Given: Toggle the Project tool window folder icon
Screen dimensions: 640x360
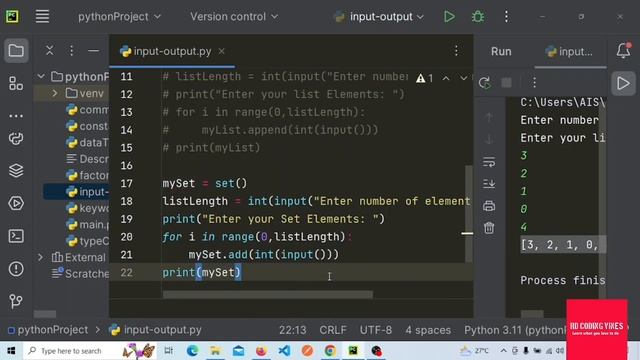Looking at the screenshot, I should coord(16,51).
